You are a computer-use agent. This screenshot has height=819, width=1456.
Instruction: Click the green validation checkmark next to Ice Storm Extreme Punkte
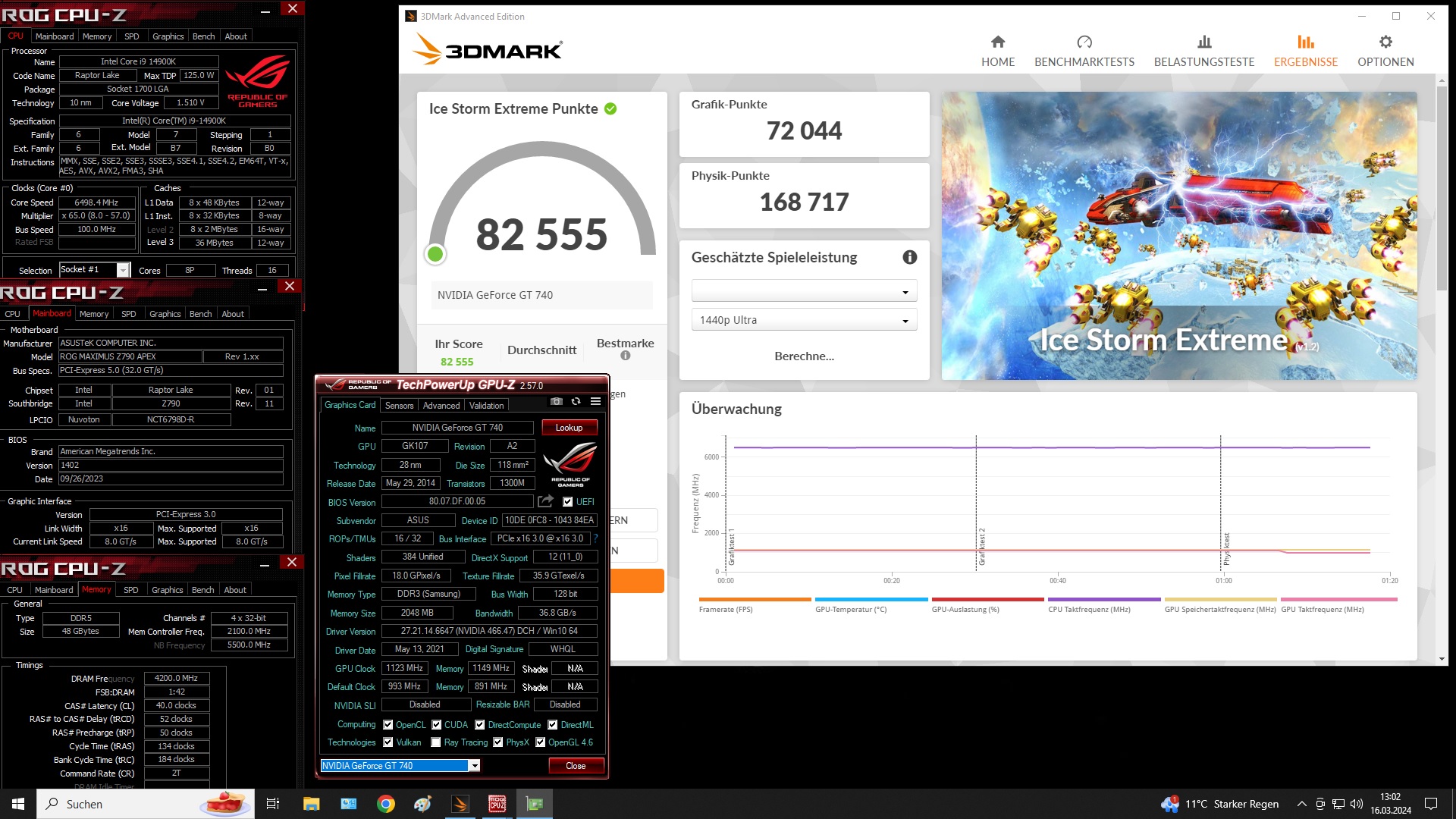(610, 108)
